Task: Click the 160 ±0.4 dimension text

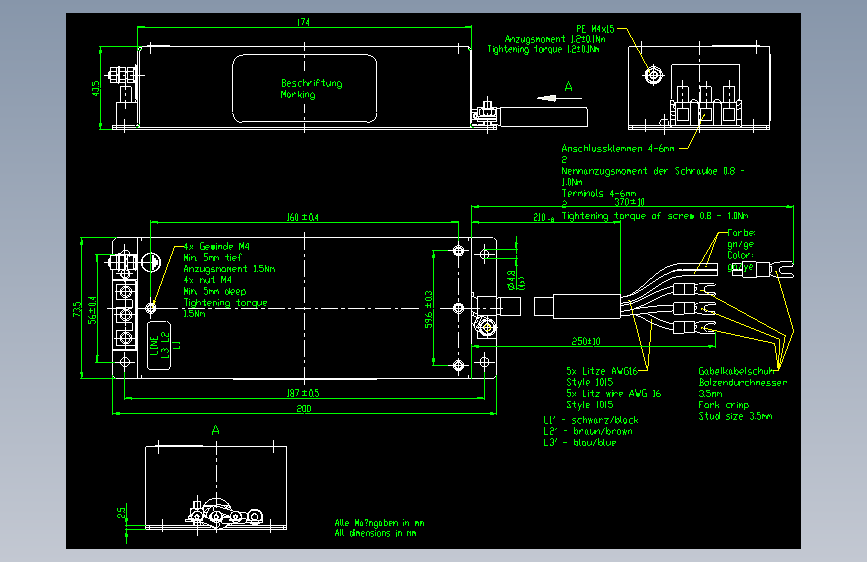Action: click(x=303, y=217)
